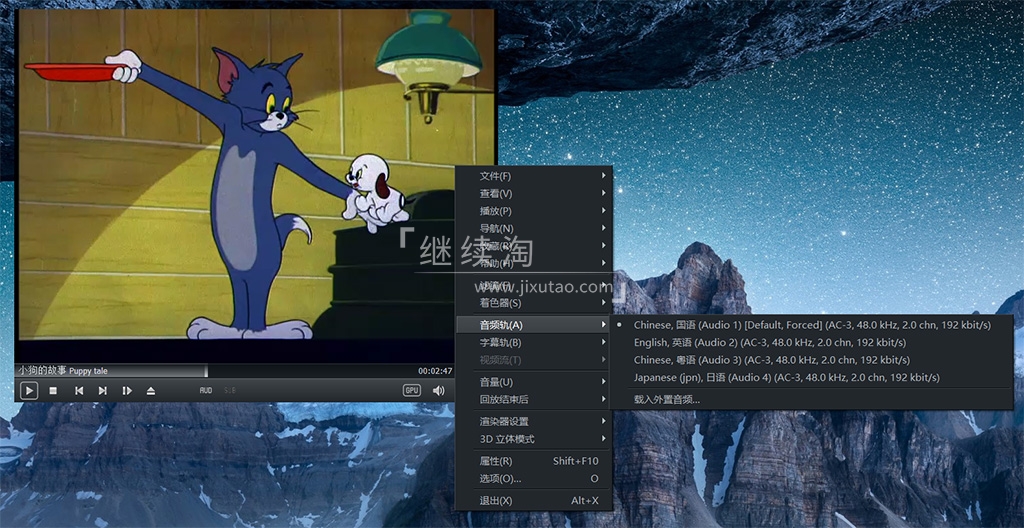The width and height of the screenshot is (1024, 528).
Task: Click 载入外置音频... to load external audio
Action: [x=667, y=399]
